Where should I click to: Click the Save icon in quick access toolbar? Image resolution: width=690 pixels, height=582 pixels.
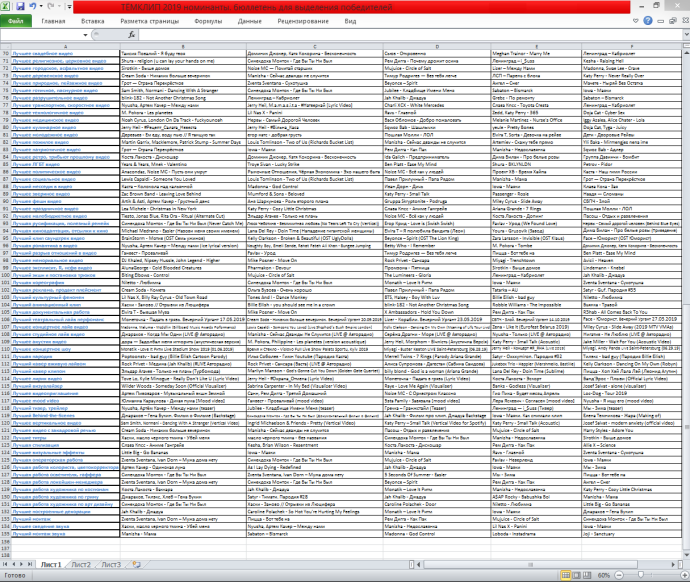(20, 6)
